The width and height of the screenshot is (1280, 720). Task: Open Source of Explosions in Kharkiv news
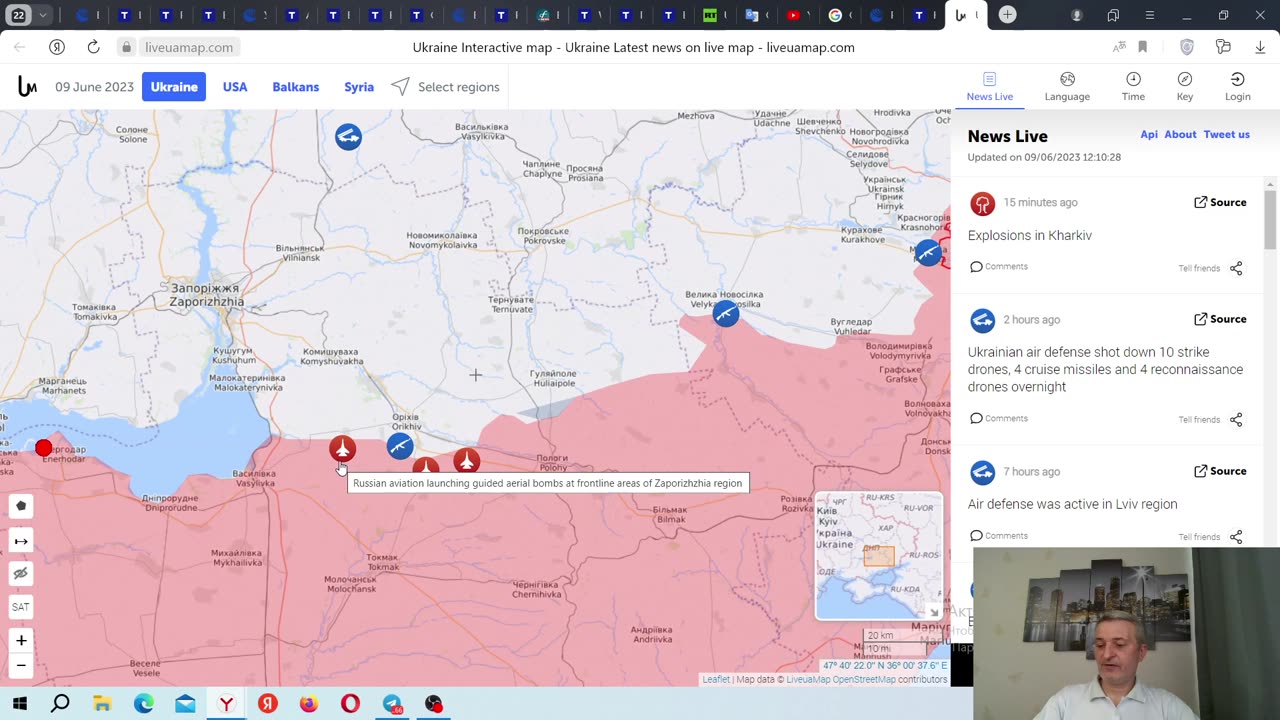pyautogui.click(x=1220, y=202)
